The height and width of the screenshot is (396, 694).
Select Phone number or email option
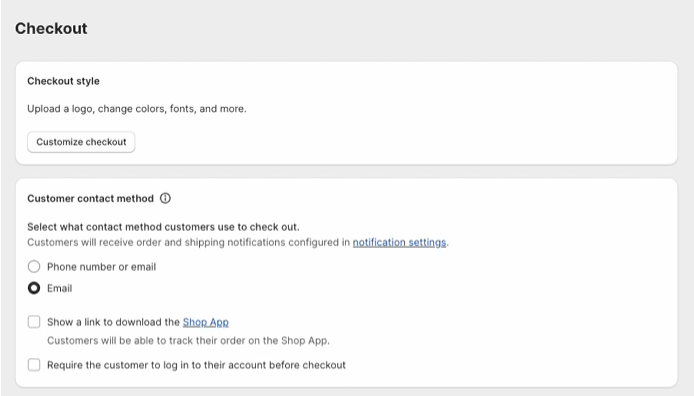[34, 267]
